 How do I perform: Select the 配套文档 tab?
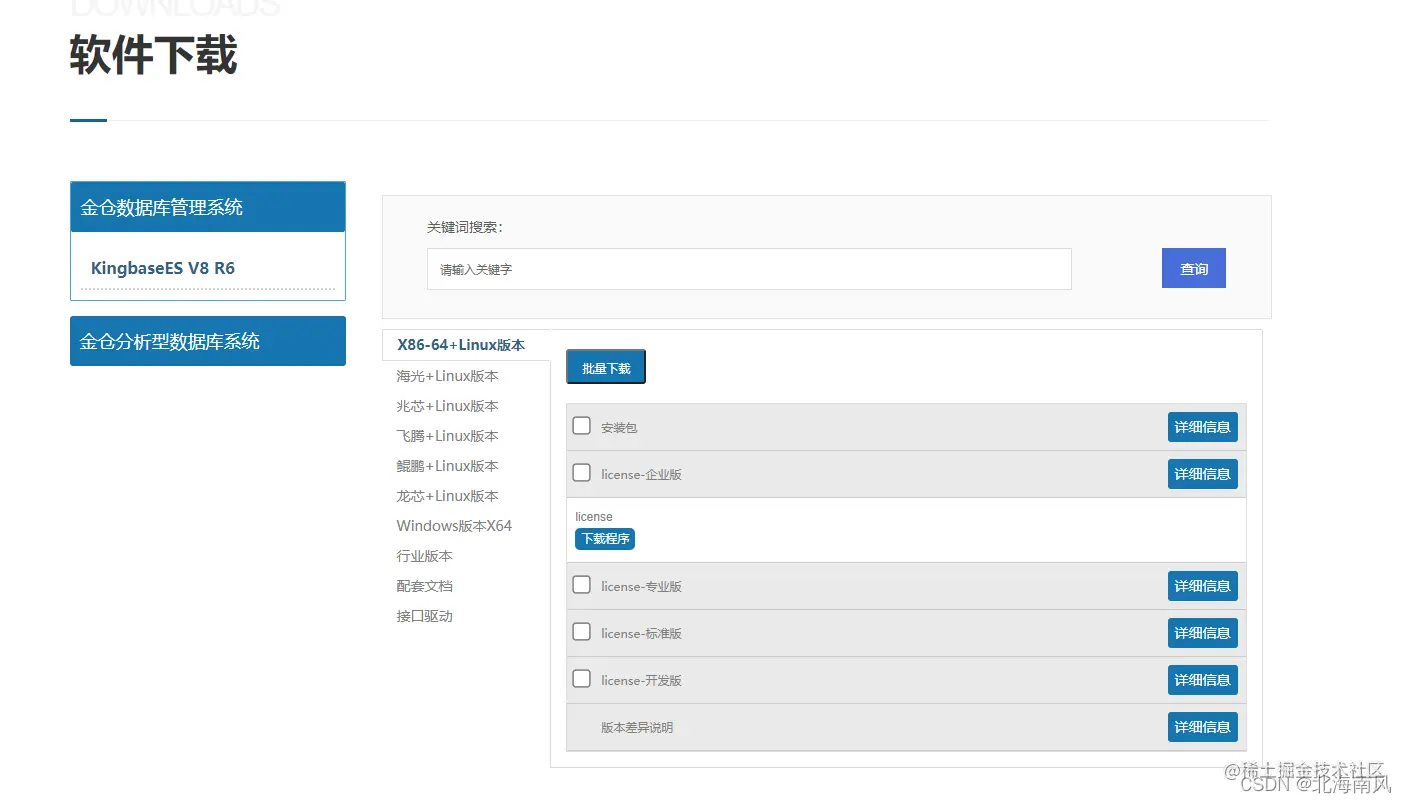[x=424, y=586]
